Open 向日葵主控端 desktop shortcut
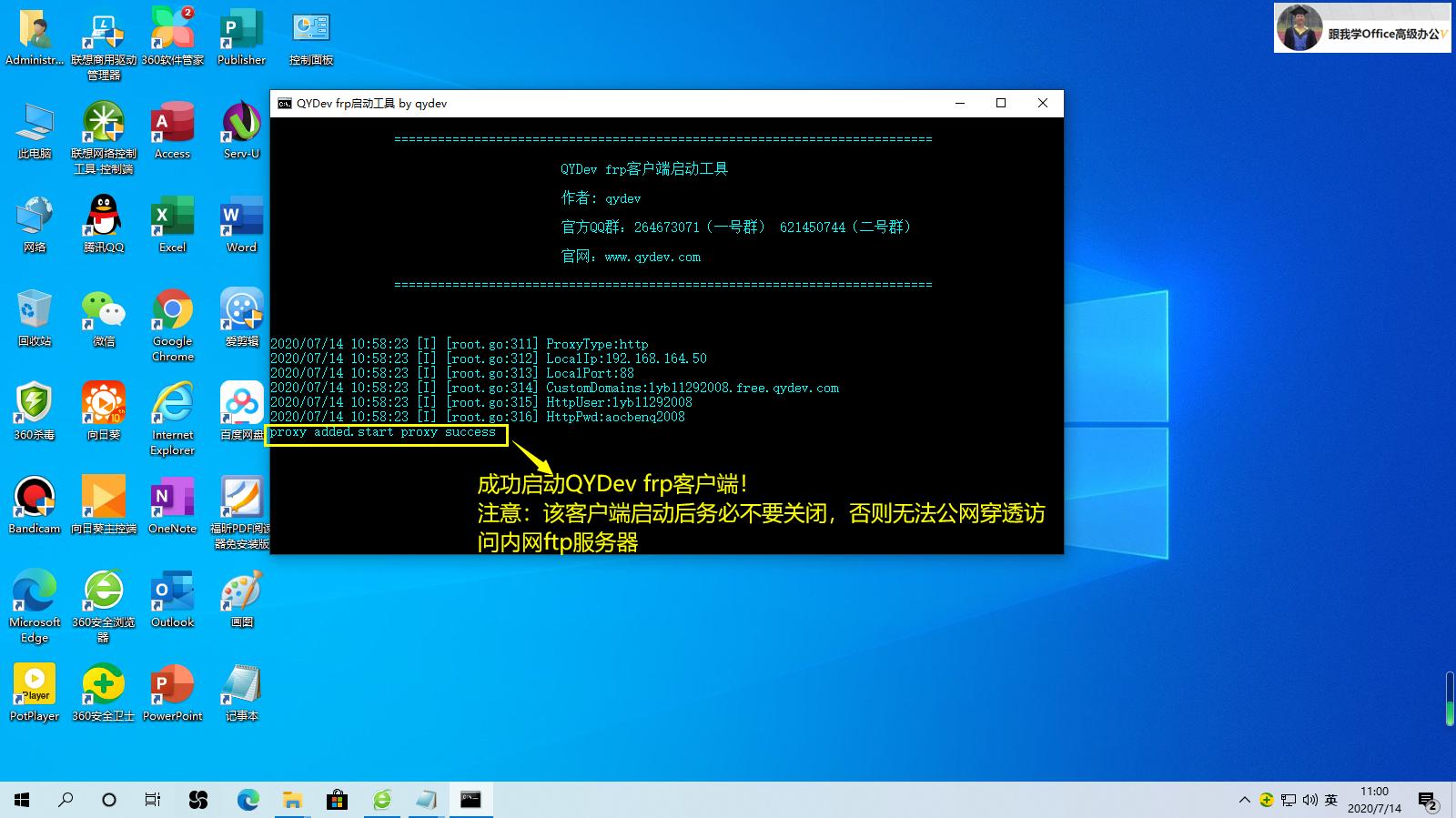Image resolution: width=1456 pixels, height=818 pixels. [x=104, y=506]
